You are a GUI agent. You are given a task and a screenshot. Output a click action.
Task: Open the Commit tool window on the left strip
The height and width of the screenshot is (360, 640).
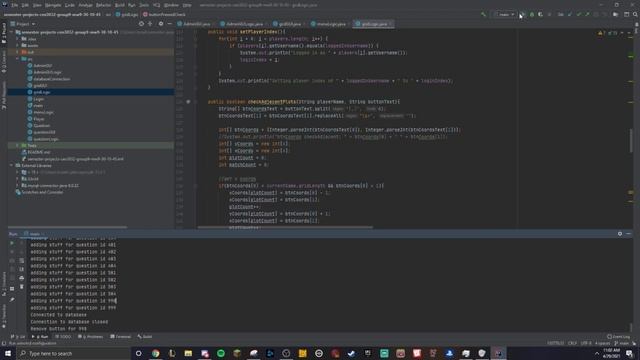(4, 62)
